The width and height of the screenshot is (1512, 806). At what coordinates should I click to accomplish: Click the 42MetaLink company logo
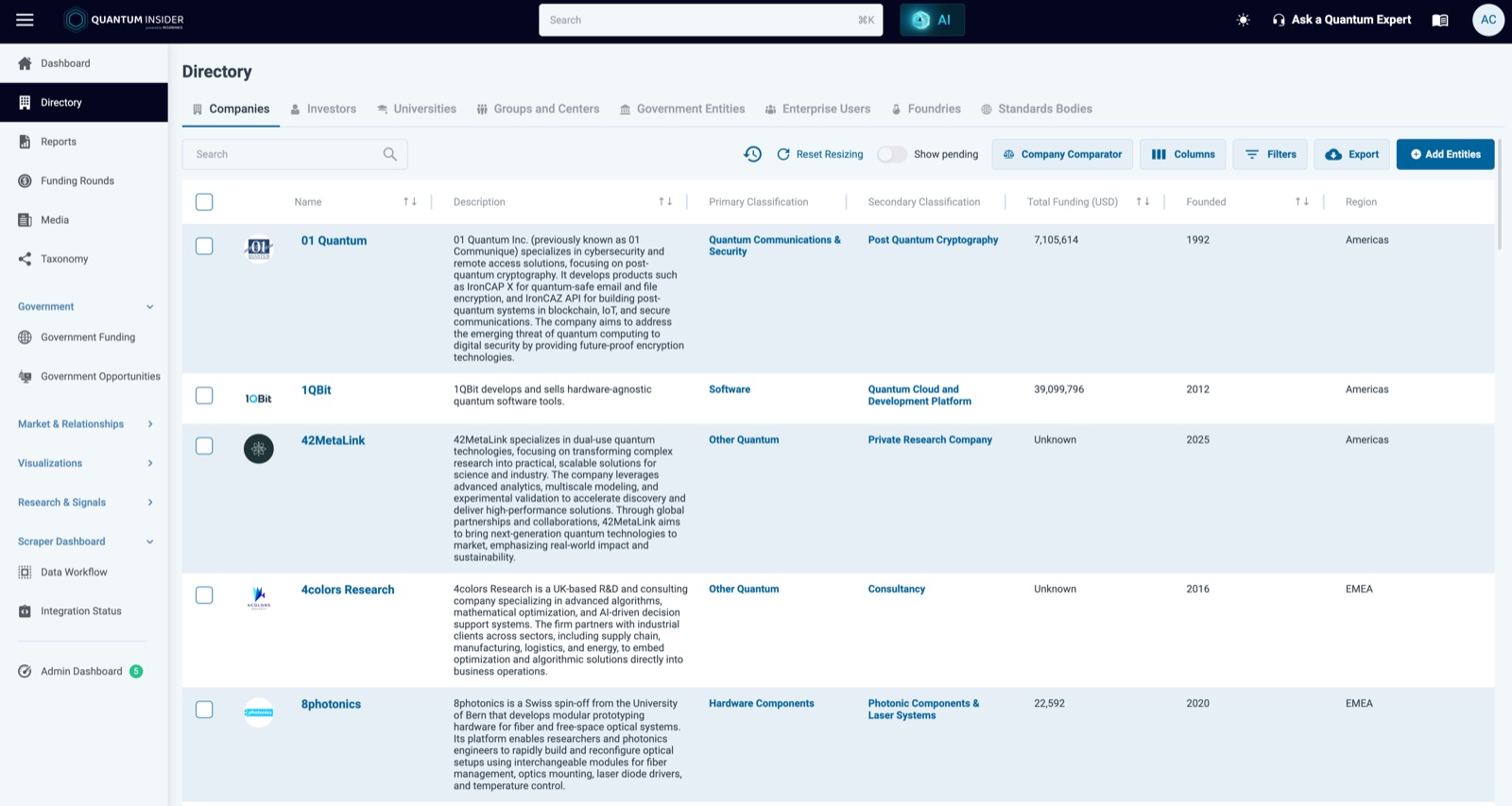258,449
